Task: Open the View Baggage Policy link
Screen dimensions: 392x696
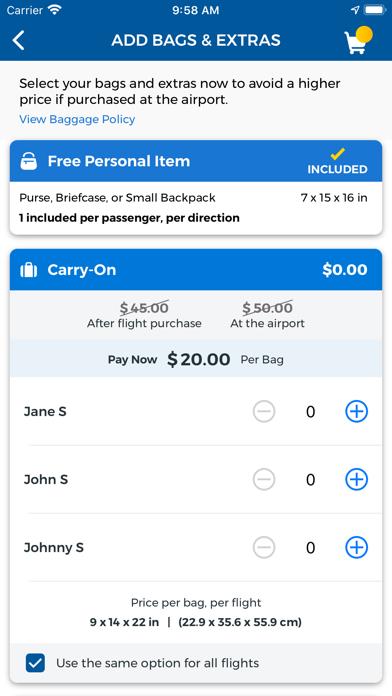Action: [77, 119]
